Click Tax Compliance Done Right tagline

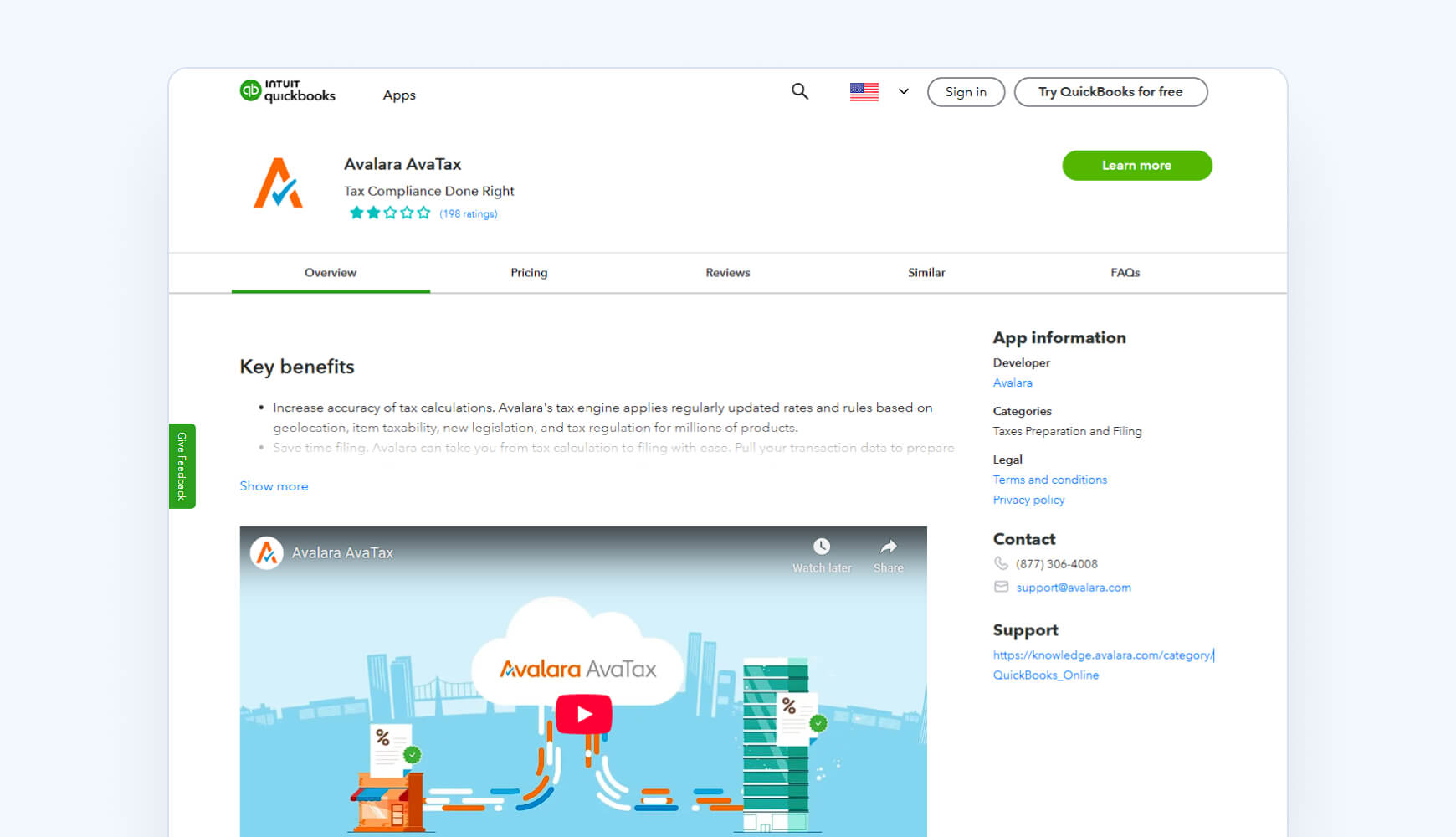point(429,191)
